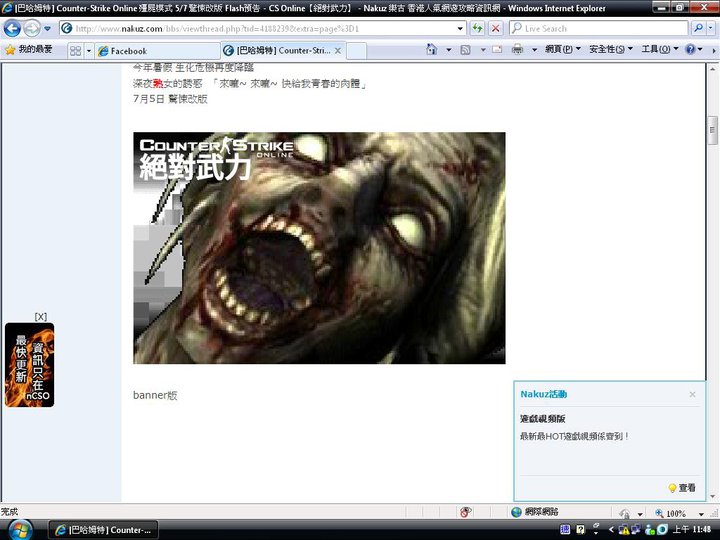
Task: Expand the zoom level dropdown arrow
Action: coord(701,514)
